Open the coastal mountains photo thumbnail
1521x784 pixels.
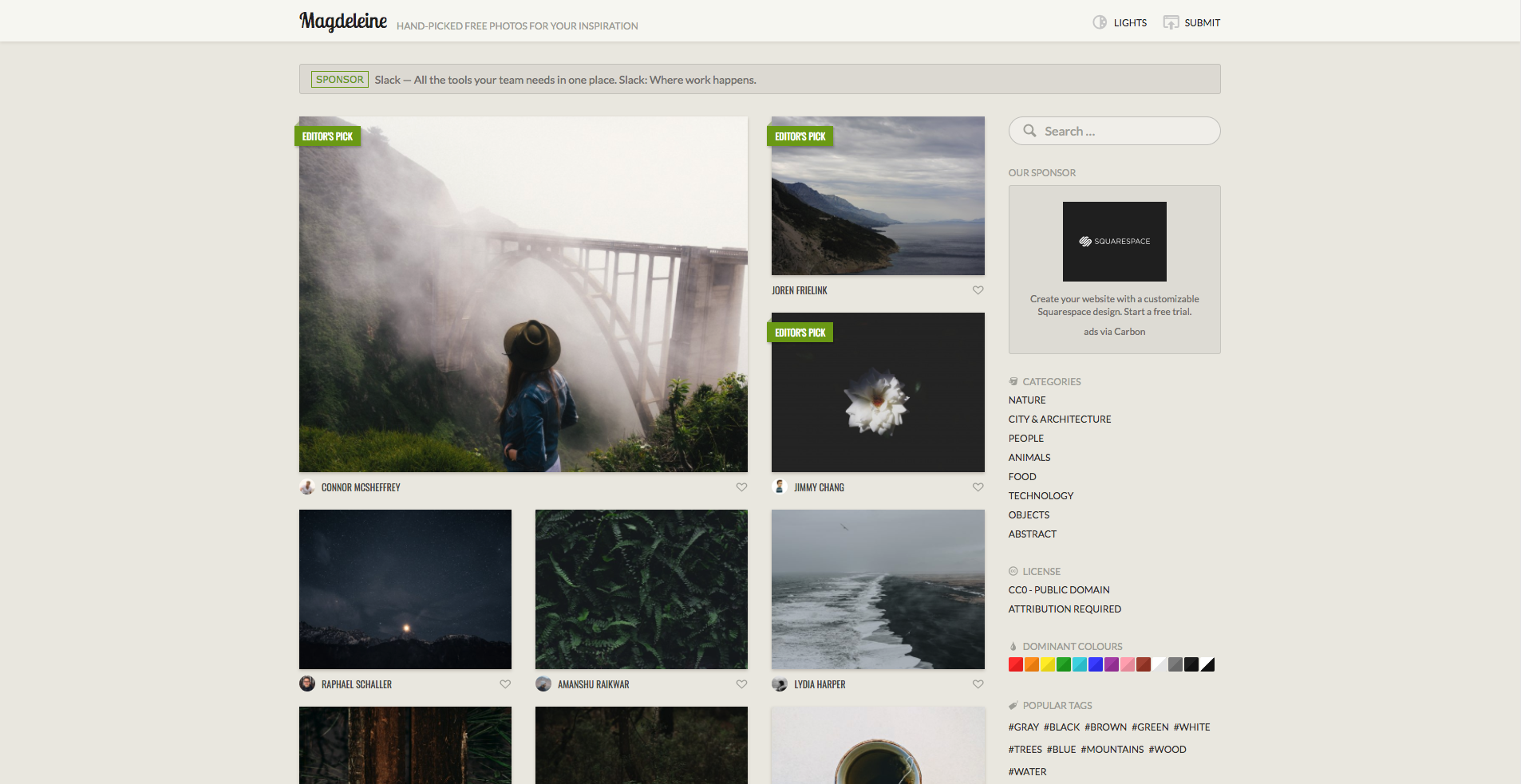click(x=878, y=196)
